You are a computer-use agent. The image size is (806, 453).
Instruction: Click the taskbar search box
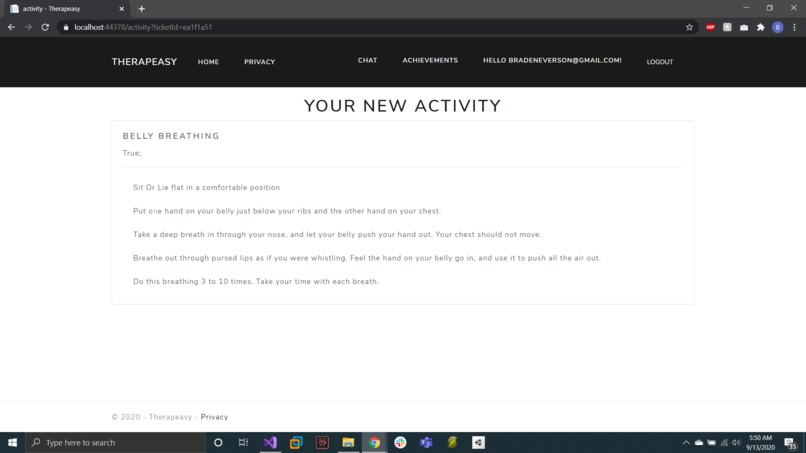(x=115, y=443)
